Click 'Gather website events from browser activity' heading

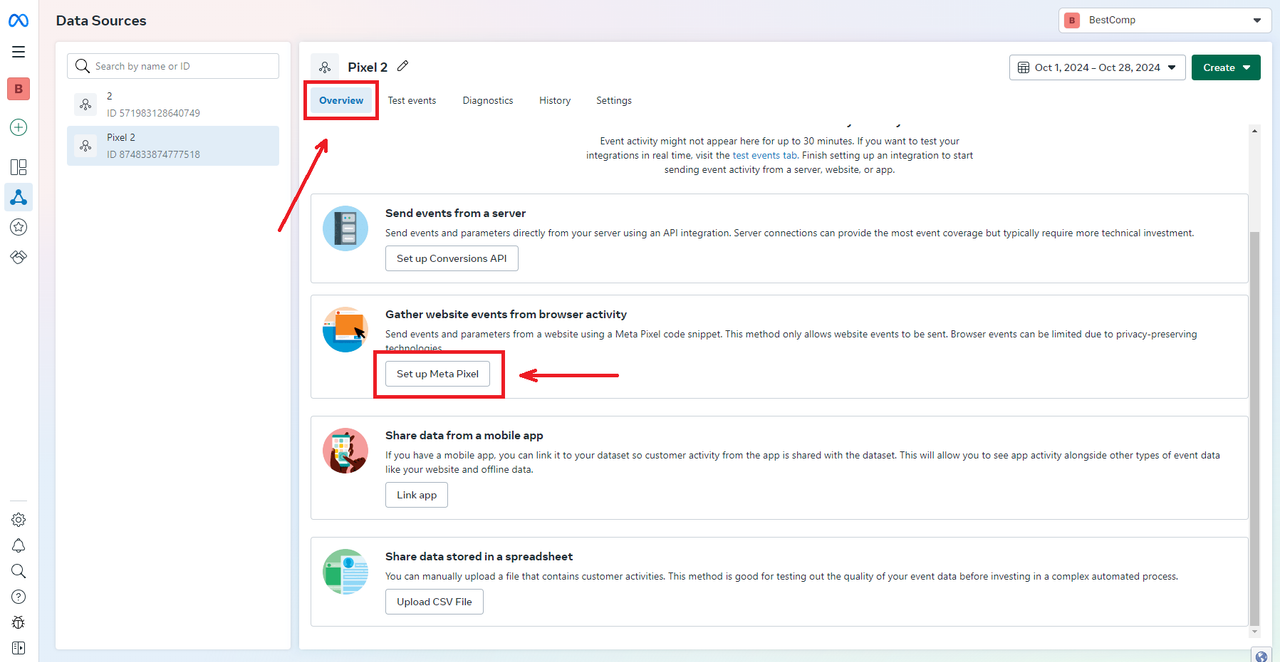[x=506, y=314]
